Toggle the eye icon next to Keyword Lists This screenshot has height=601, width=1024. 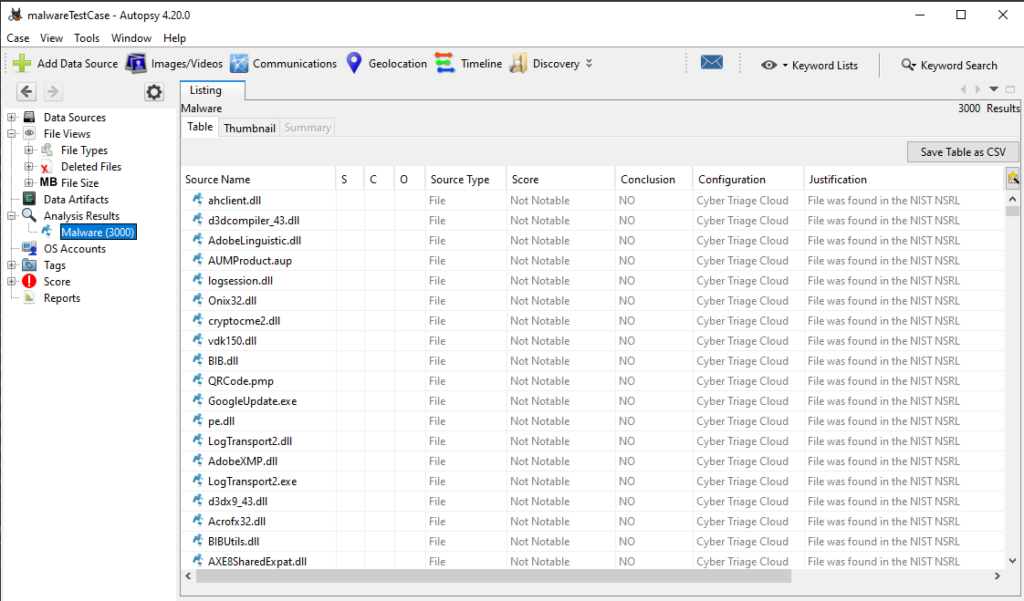click(767, 65)
